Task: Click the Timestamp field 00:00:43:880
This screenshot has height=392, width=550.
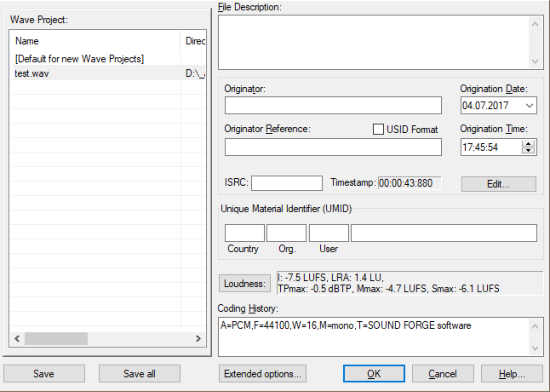Action: click(x=409, y=183)
